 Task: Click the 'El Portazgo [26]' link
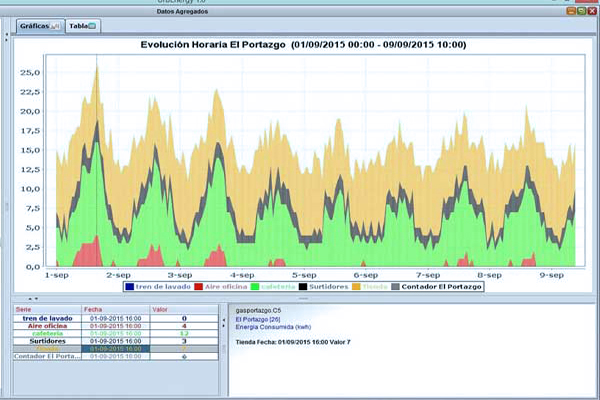point(258,319)
